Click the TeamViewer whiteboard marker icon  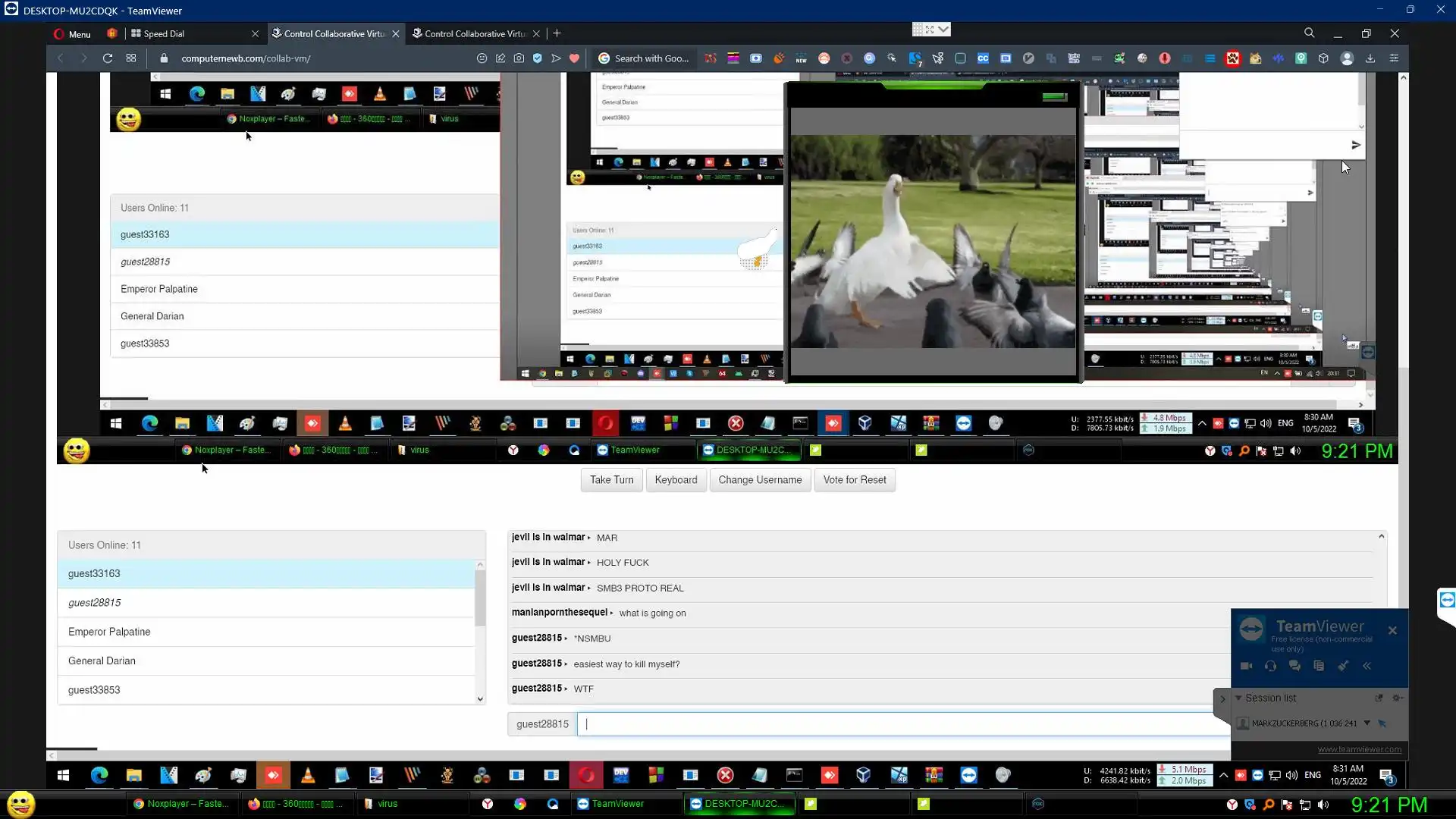(1343, 666)
